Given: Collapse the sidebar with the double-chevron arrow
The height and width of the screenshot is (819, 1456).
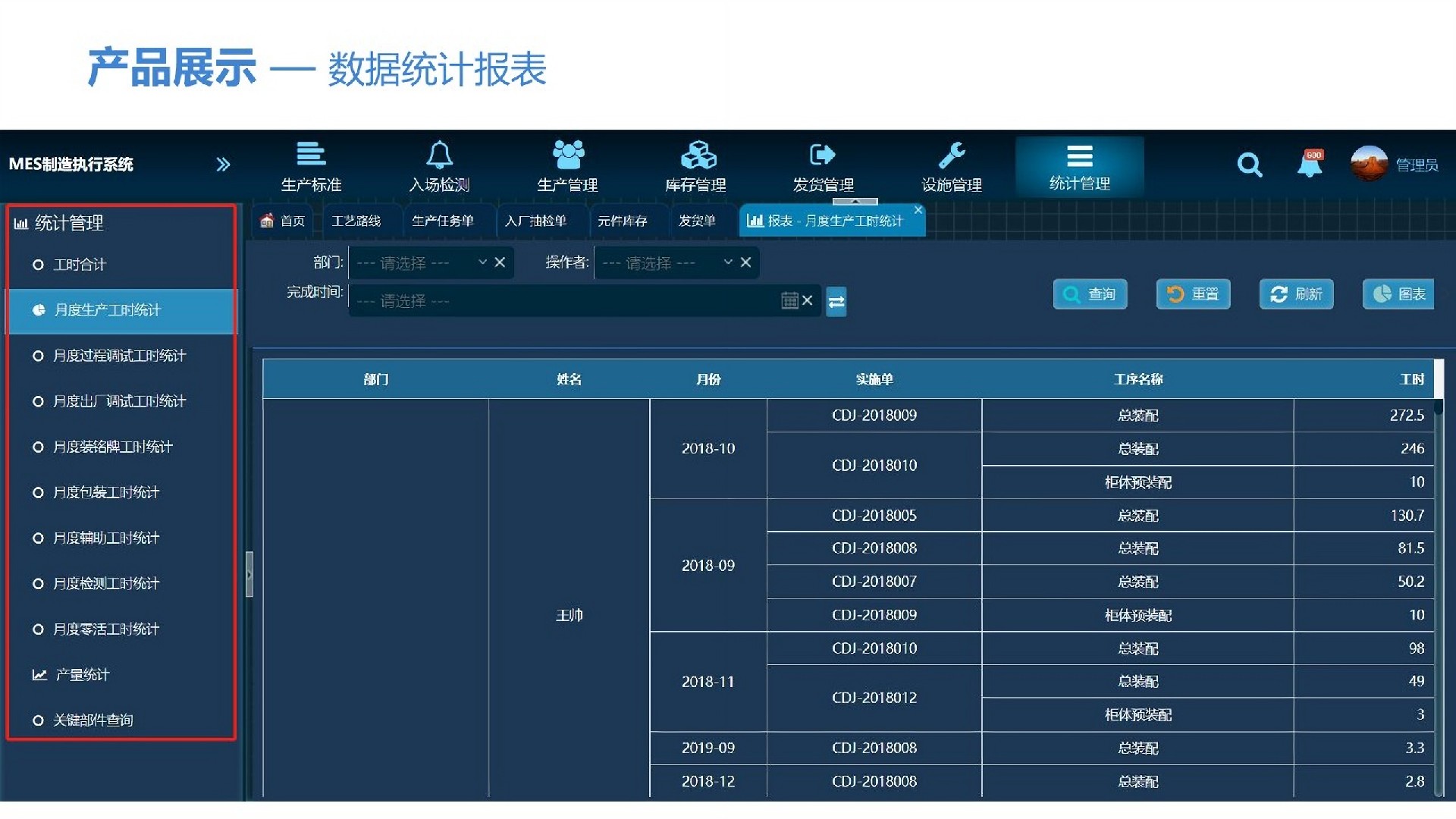Looking at the screenshot, I should pyautogui.click(x=224, y=163).
